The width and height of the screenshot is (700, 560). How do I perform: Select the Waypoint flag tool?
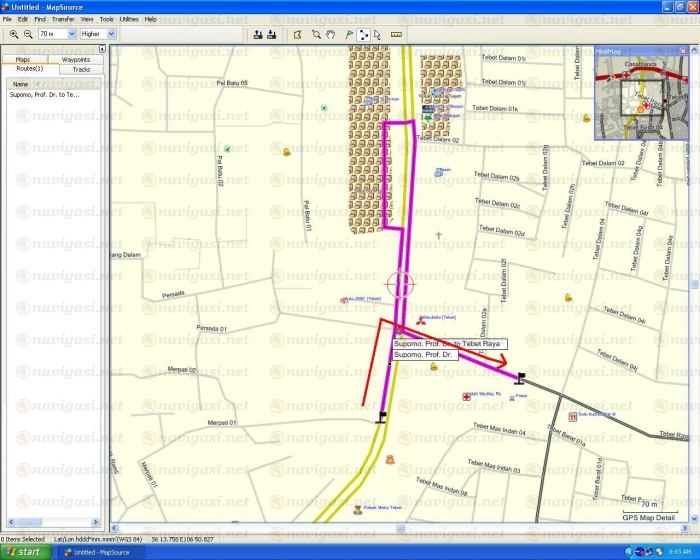point(349,34)
